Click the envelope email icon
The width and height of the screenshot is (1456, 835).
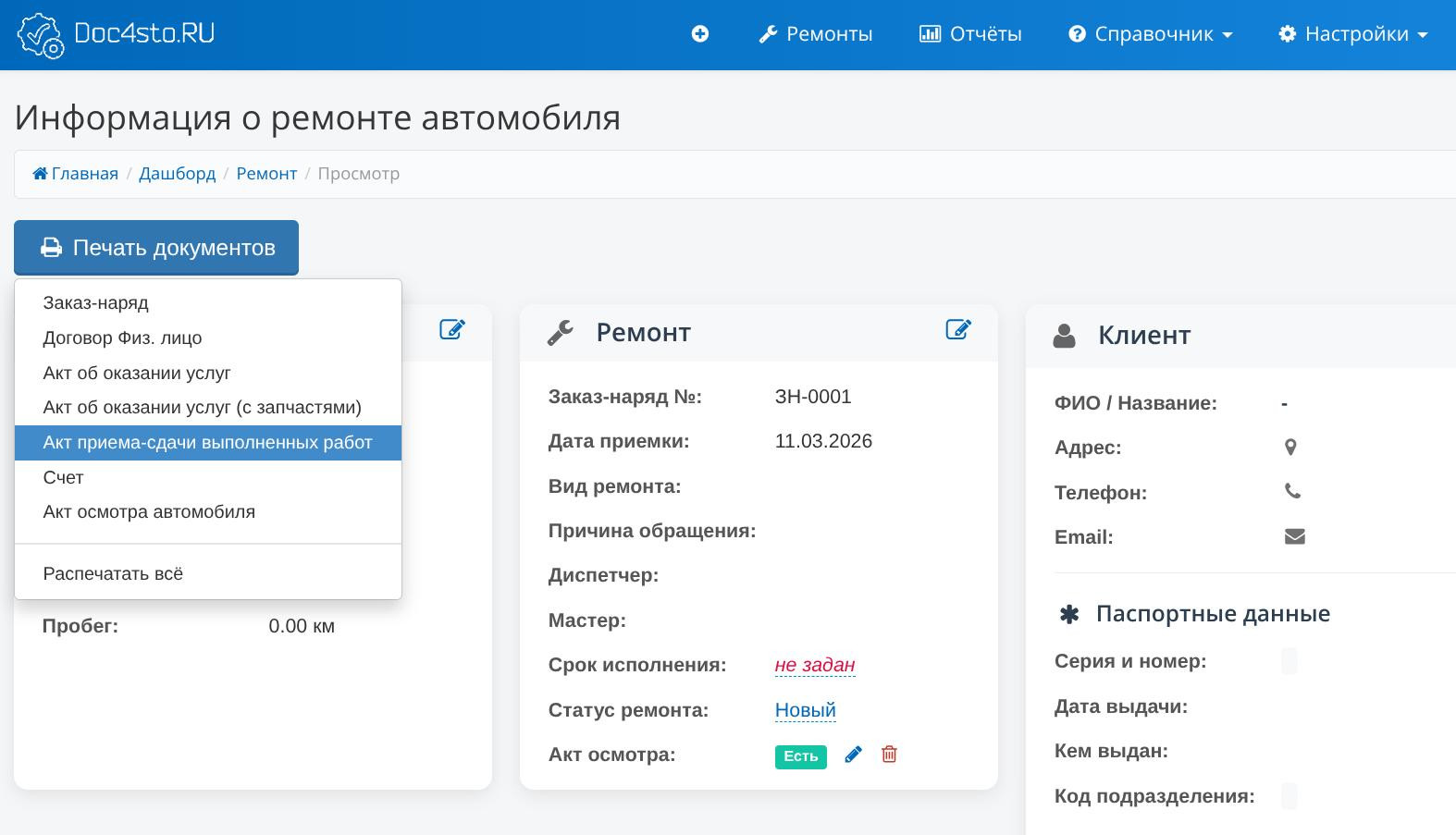point(1295,536)
